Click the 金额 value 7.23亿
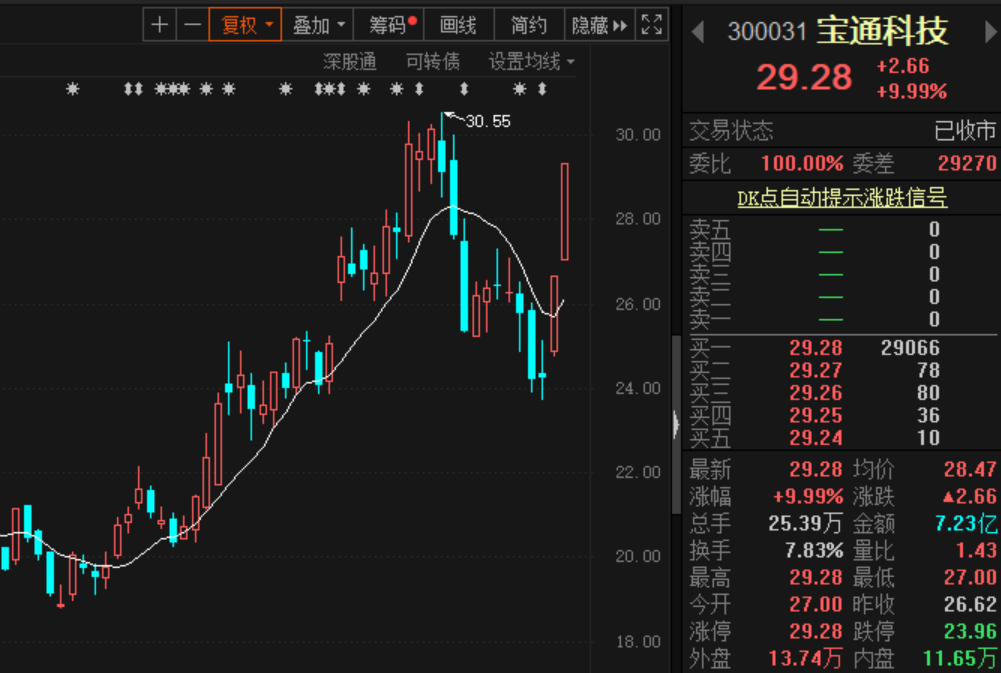Image resolution: width=1001 pixels, height=673 pixels. pyautogui.click(x=966, y=524)
